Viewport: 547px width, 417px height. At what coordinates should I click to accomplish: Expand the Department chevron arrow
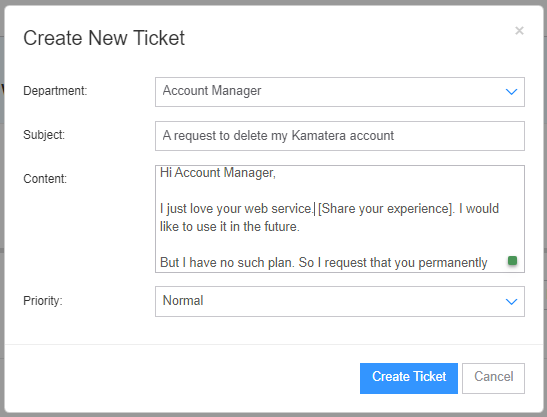pos(511,92)
